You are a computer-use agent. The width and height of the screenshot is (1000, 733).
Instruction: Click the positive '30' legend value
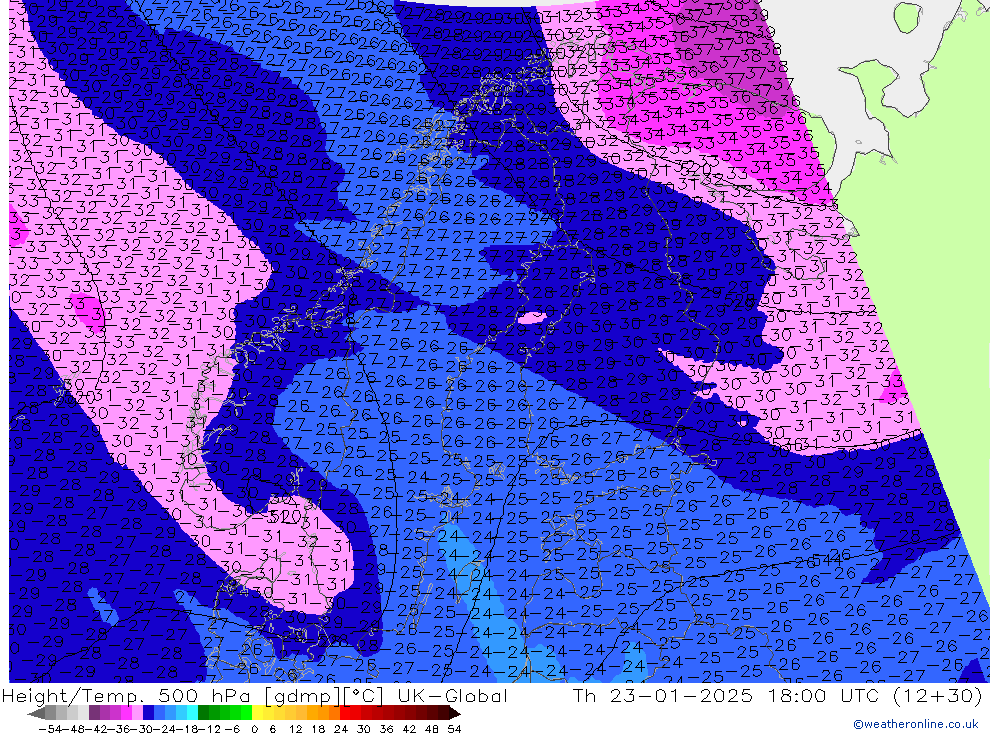click(x=364, y=729)
